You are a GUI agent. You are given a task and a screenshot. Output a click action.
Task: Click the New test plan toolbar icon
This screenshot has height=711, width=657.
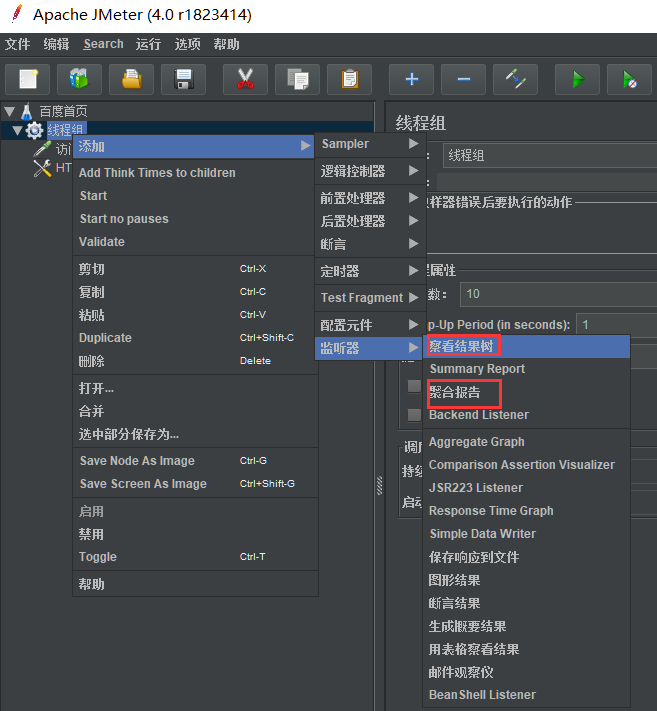click(28, 79)
